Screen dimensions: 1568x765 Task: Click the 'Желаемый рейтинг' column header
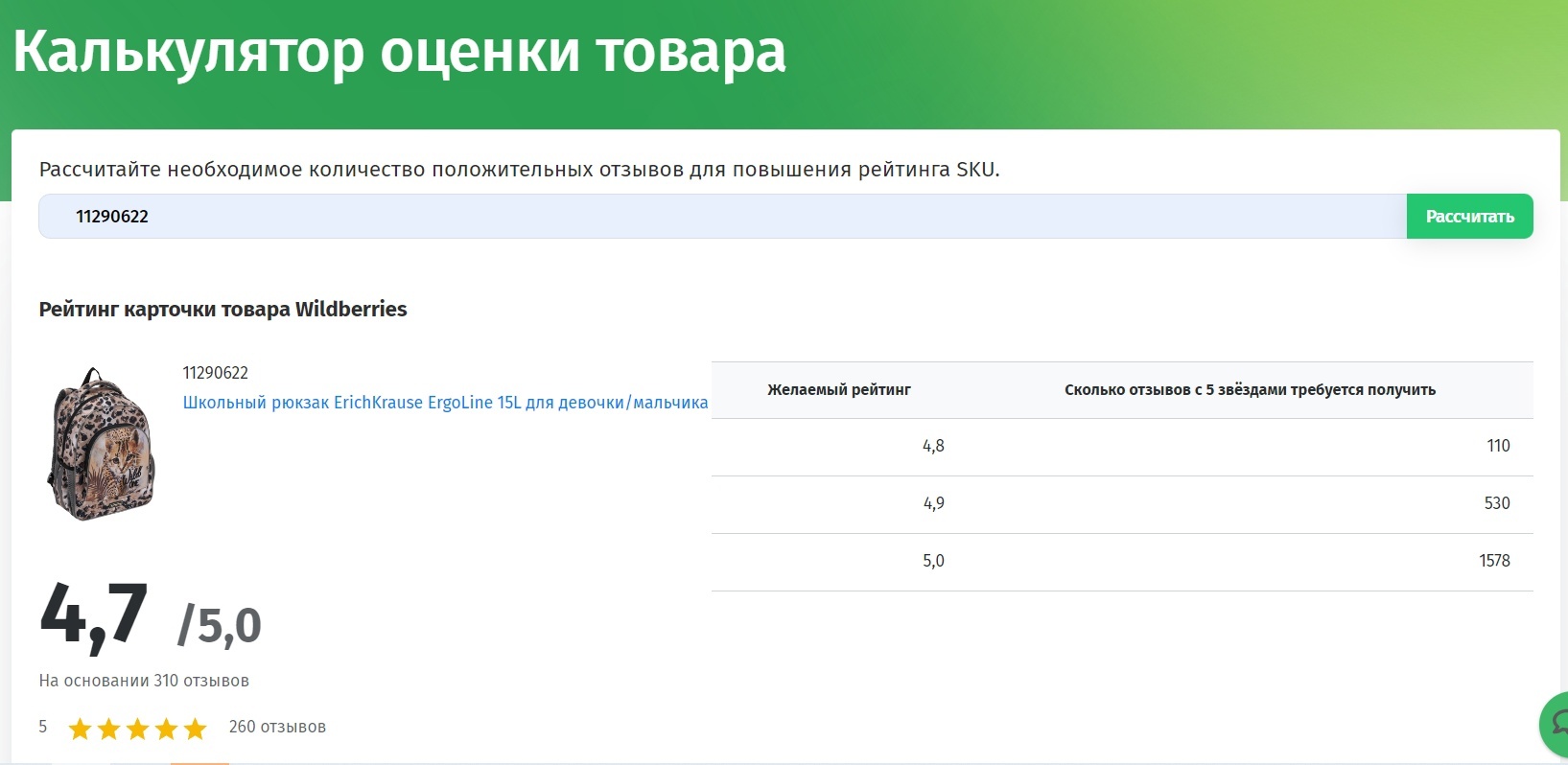[839, 390]
